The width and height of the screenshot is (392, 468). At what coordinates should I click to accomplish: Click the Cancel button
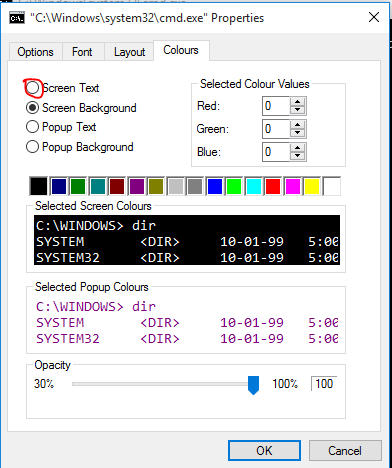pos(345,451)
